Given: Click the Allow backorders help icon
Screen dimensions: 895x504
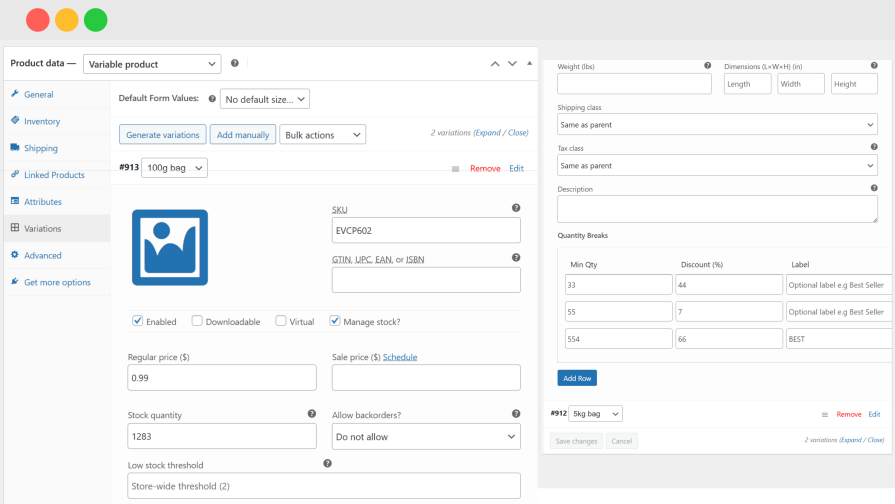Looking at the screenshot, I should pyautogui.click(x=516, y=413).
